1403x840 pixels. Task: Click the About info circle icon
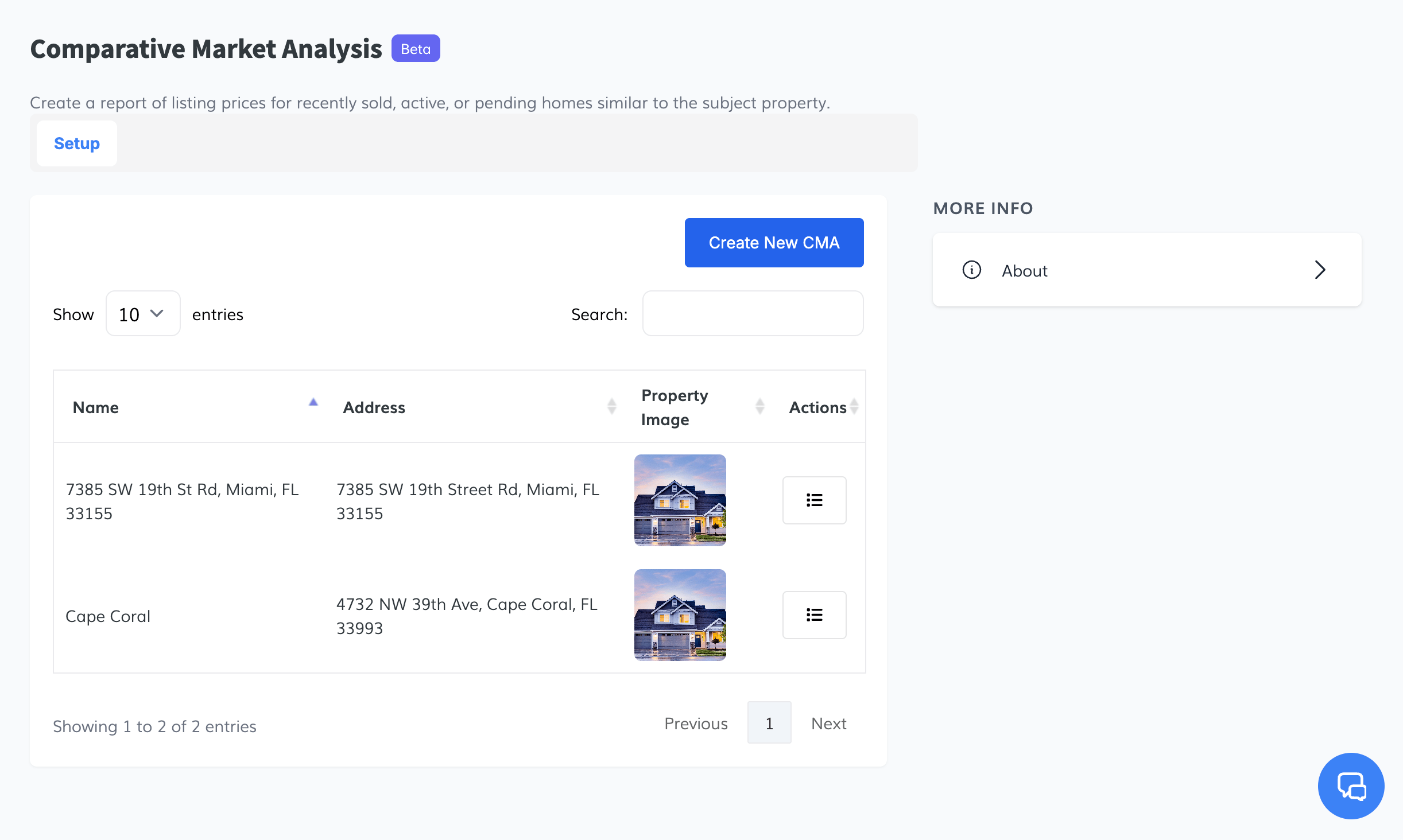click(x=971, y=270)
